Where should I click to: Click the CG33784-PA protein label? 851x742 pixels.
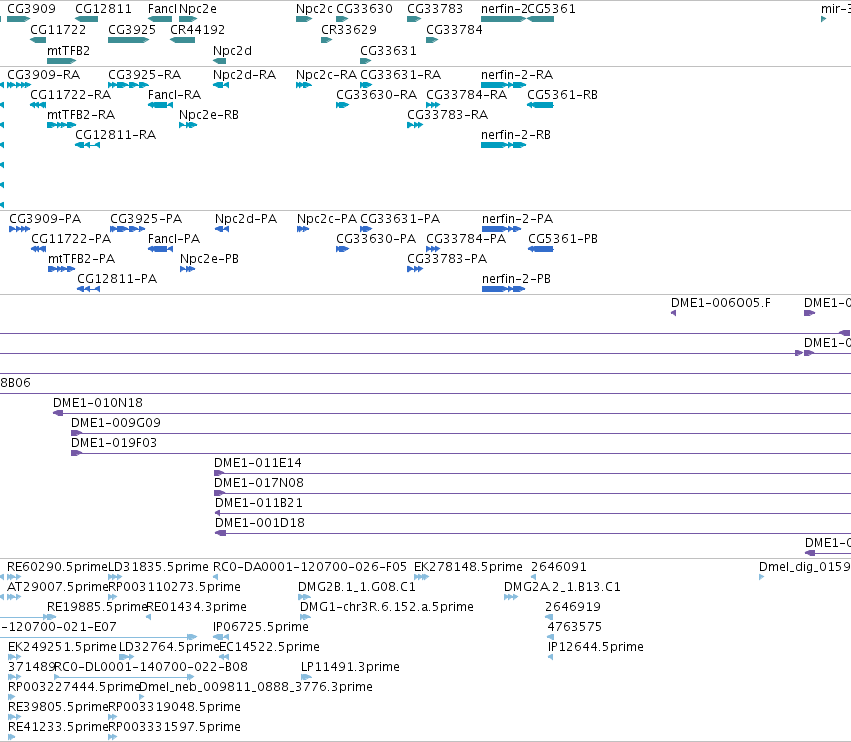tap(466, 239)
